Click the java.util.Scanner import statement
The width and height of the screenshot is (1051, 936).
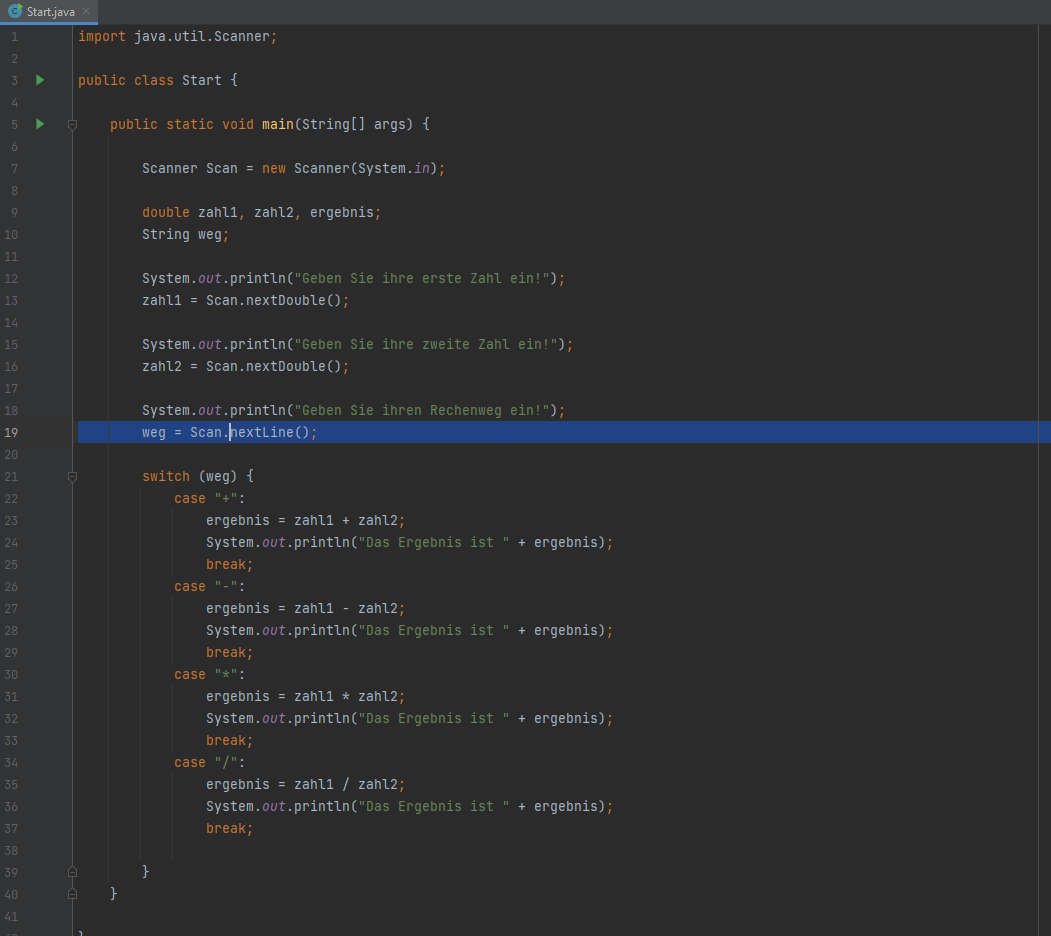204,36
